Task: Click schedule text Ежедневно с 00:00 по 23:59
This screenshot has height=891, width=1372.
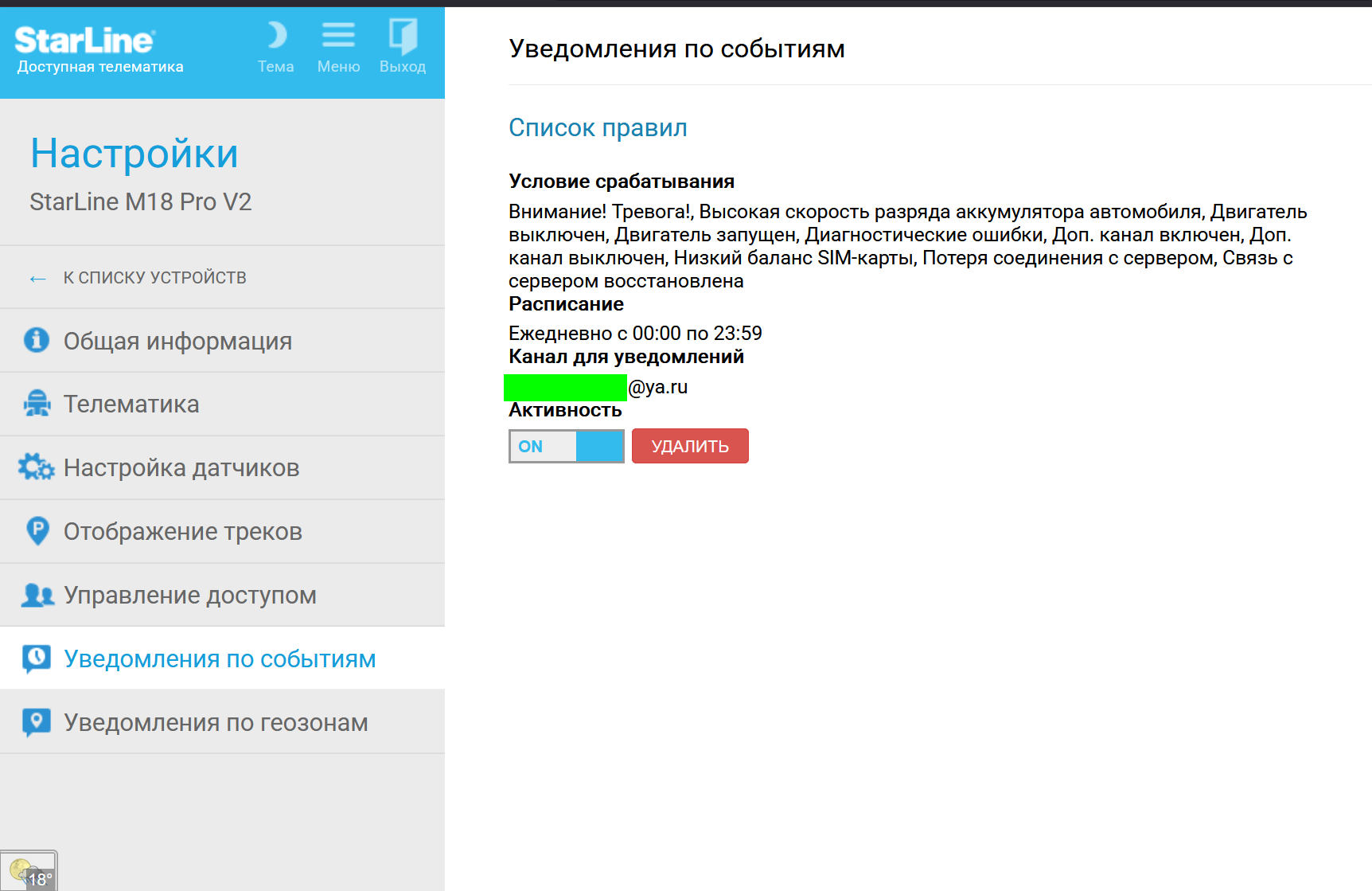Action: pyautogui.click(x=635, y=333)
